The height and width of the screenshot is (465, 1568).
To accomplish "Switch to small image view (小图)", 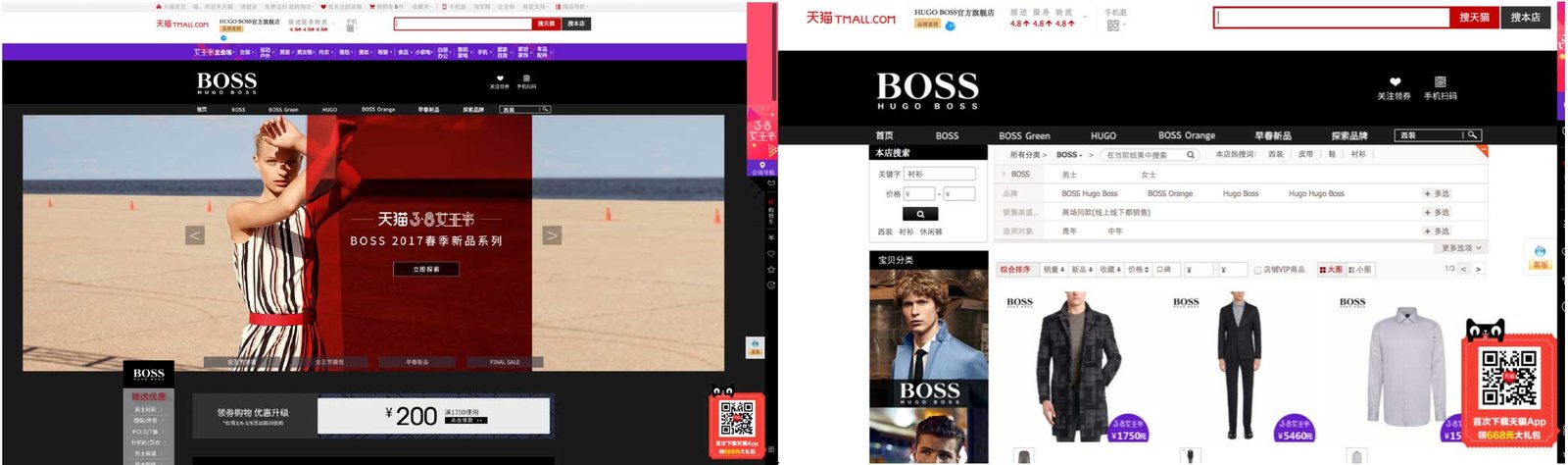I will coord(1360,270).
